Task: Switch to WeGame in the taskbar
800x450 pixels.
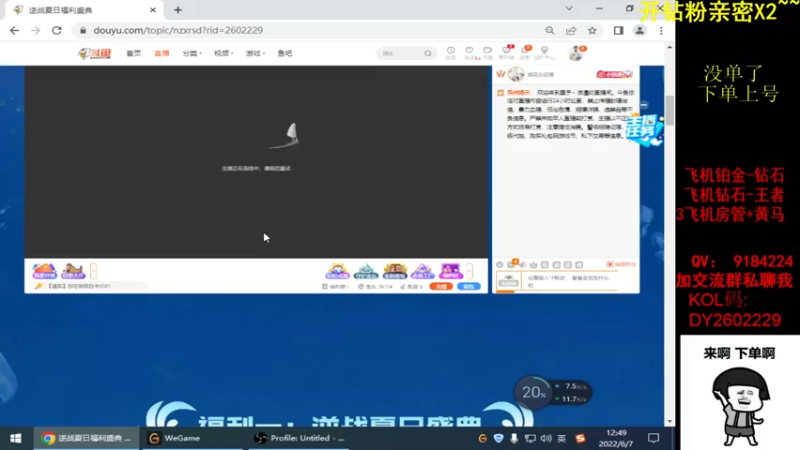Action: tap(192, 438)
